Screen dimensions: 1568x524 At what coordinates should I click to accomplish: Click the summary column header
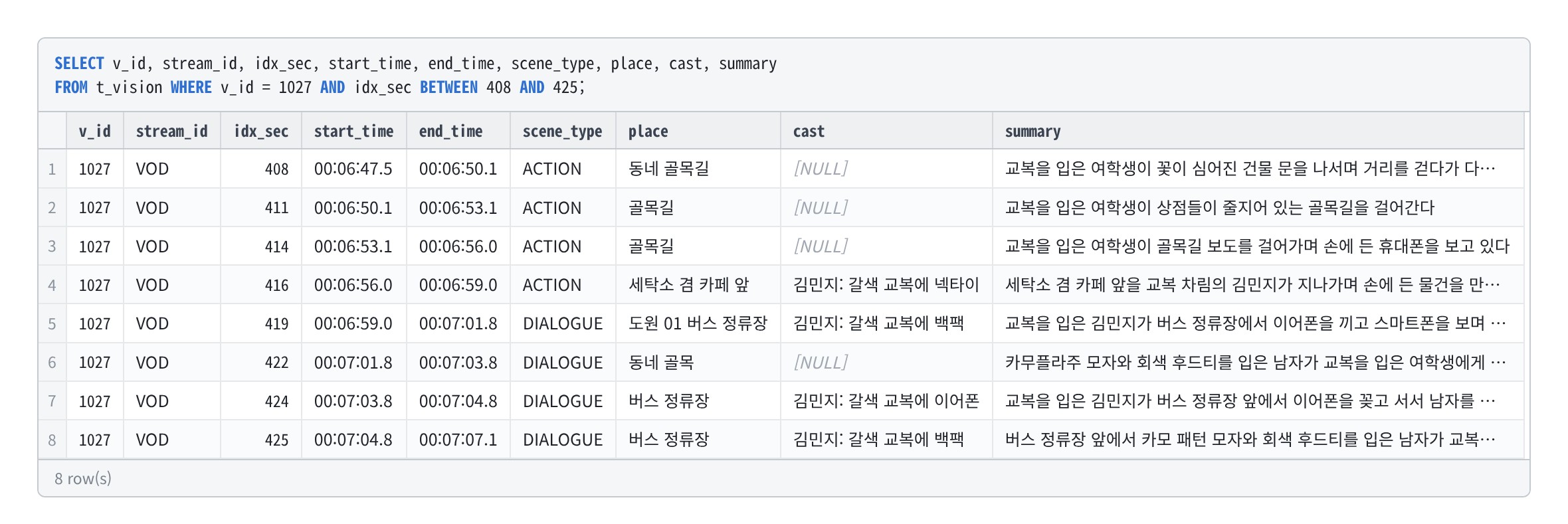click(1258, 131)
